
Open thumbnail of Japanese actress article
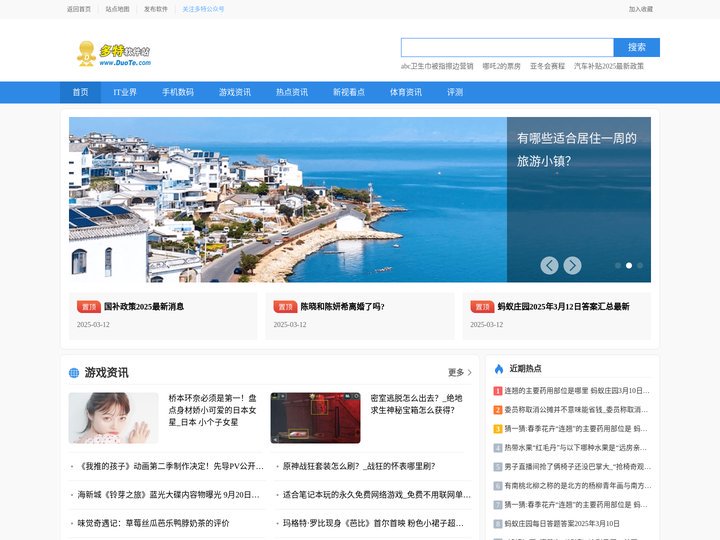point(113,418)
